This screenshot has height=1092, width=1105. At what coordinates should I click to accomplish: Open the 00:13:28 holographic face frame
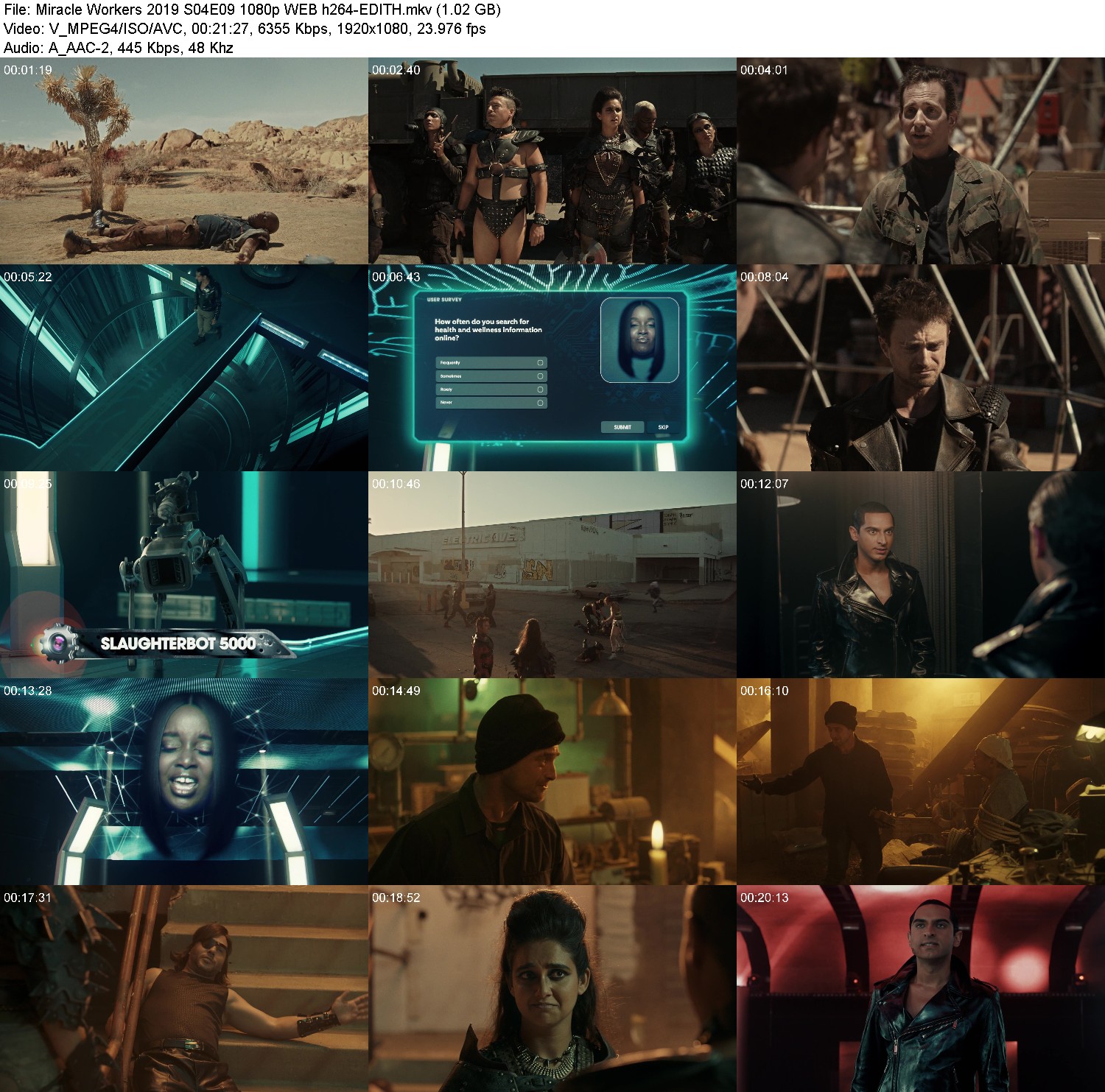click(x=184, y=781)
